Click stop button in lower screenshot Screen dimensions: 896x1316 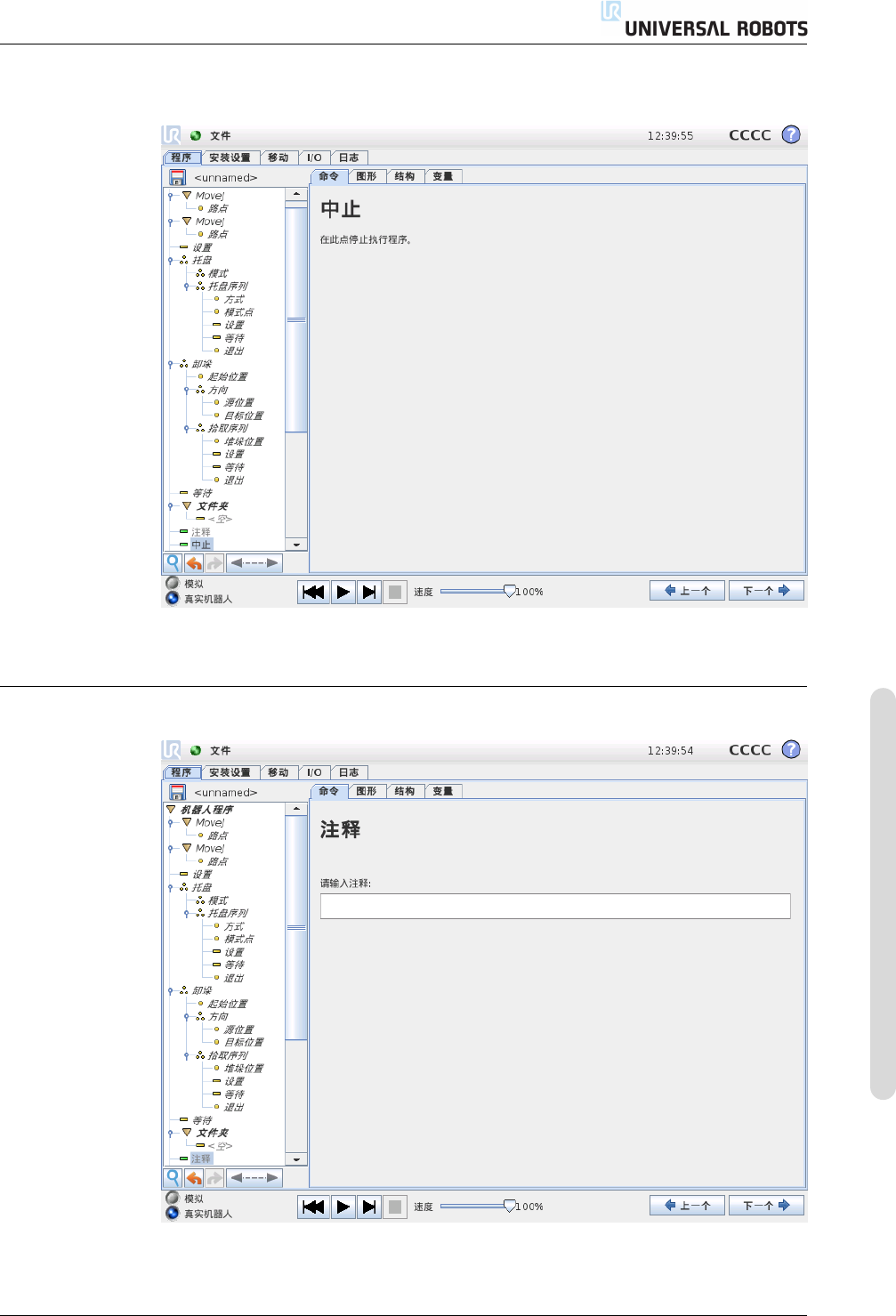[x=396, y=1207]
